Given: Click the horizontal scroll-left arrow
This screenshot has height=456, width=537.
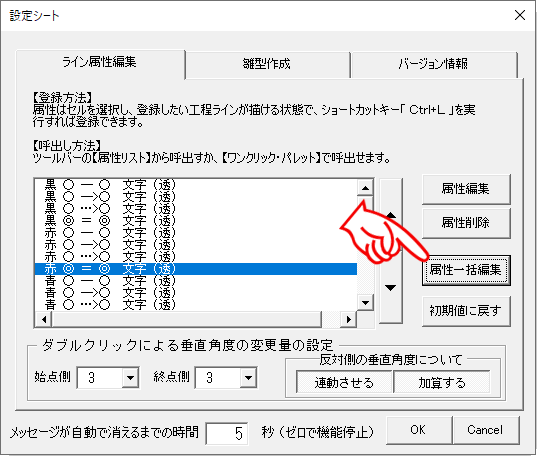Looking at the screenshot, I should (x=43, y=319).
